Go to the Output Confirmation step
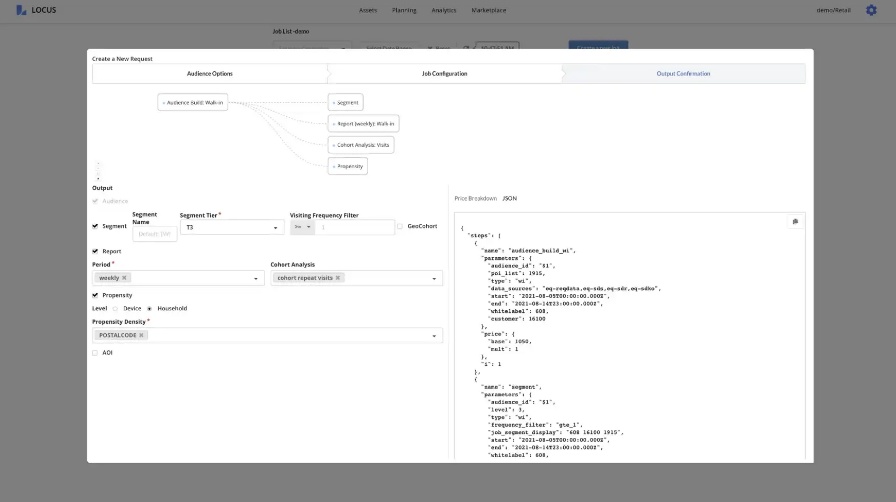Image resolution: width=896 pixels, height=502 pixels. click(x=683, y=74)
